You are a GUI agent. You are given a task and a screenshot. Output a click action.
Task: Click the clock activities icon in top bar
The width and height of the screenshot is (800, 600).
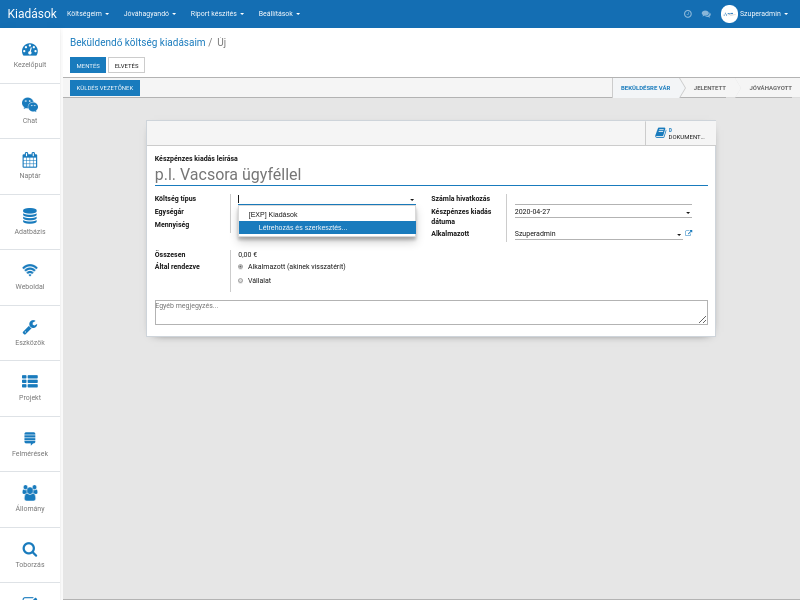pos(688,14)
